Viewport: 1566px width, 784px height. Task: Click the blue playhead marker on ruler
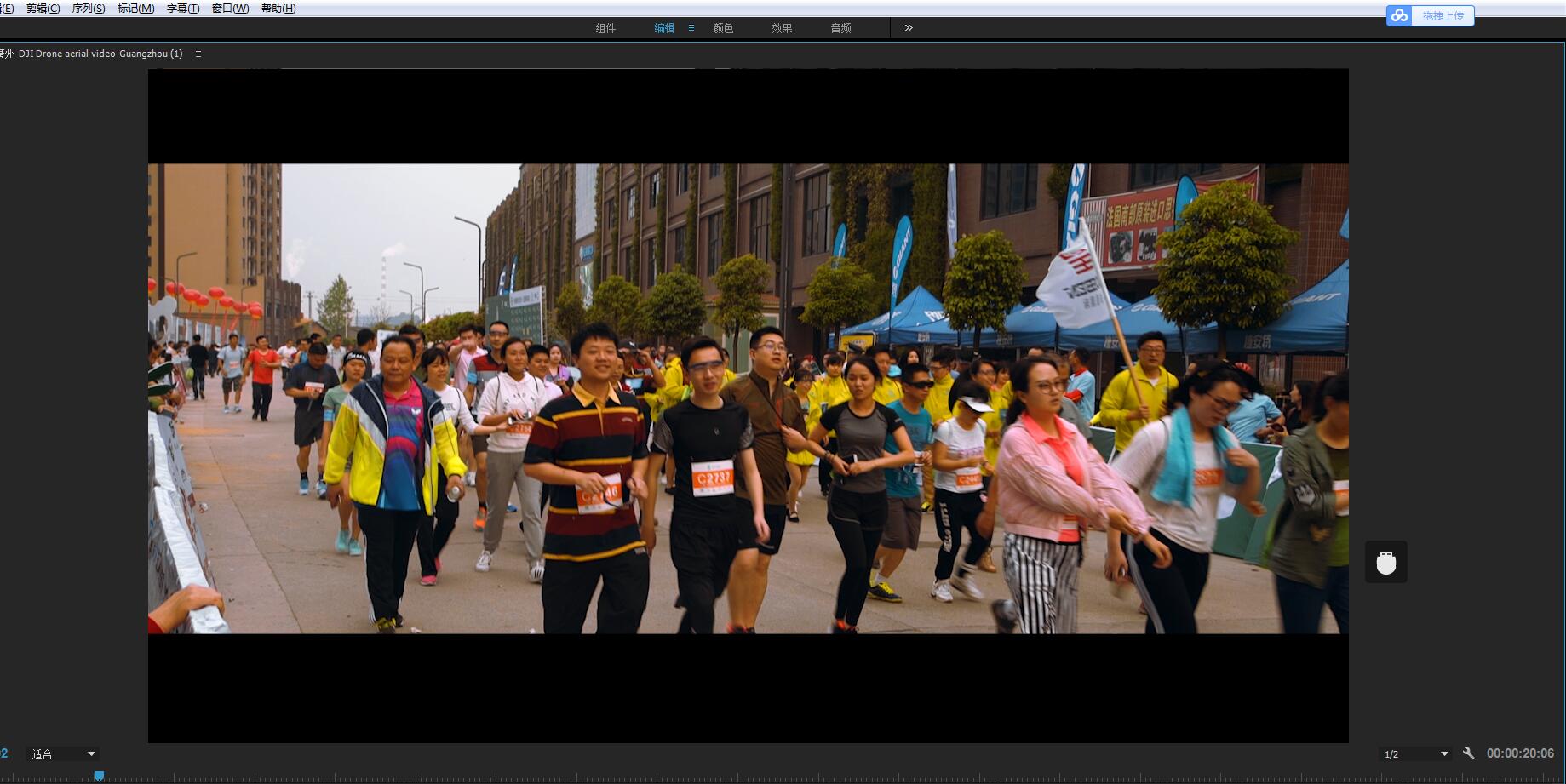tap(99, 775)
